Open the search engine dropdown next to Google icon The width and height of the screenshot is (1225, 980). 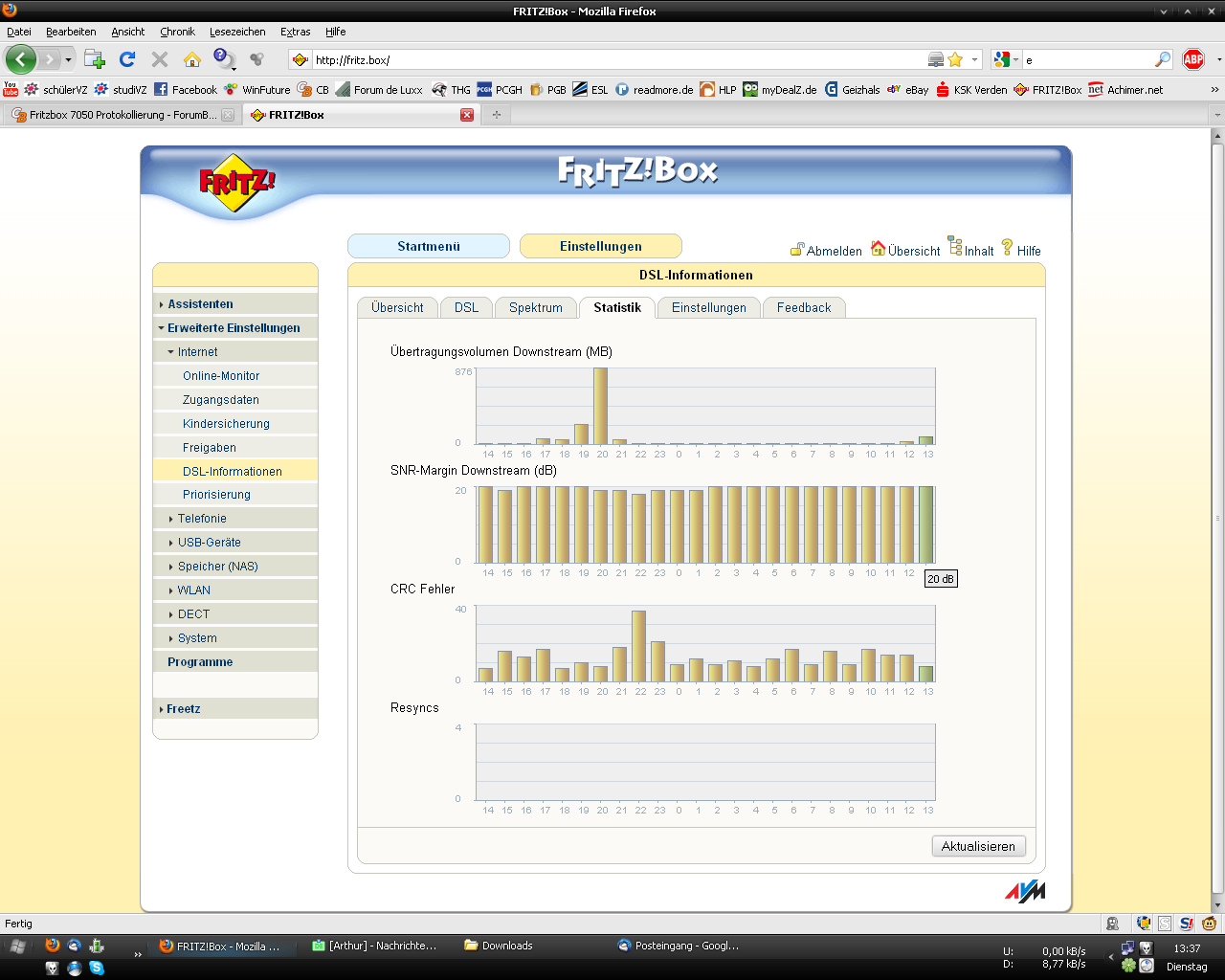[x=1015, y=59]
